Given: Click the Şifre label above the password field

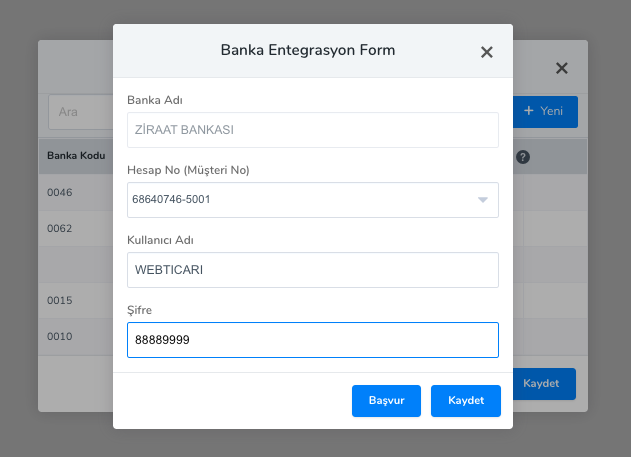Looking at the screenshot, I should pos(139,310).
